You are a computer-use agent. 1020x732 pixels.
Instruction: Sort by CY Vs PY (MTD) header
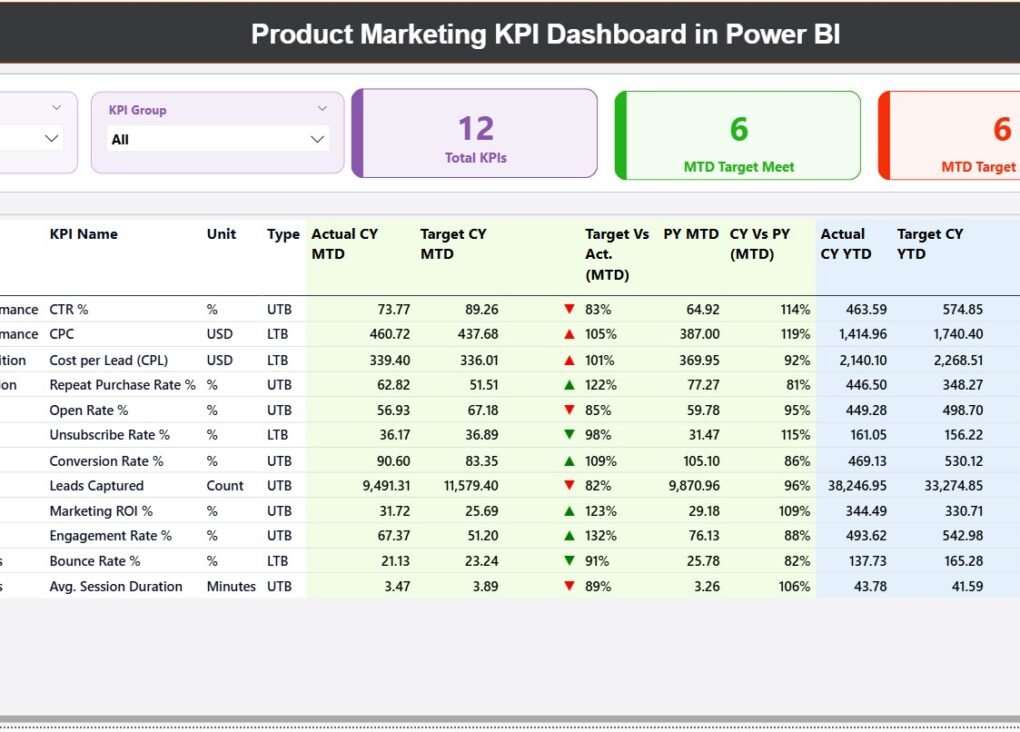pos(760,244)
